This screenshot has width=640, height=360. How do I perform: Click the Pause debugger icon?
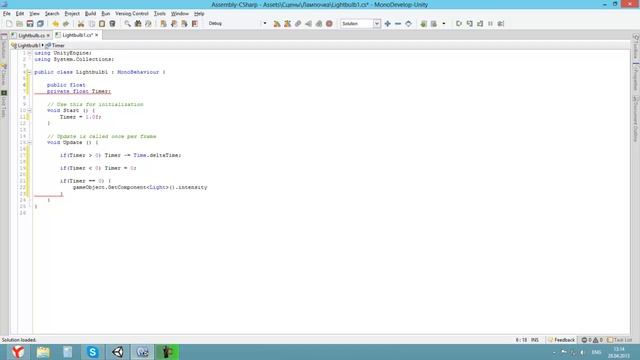coord(490,24)
